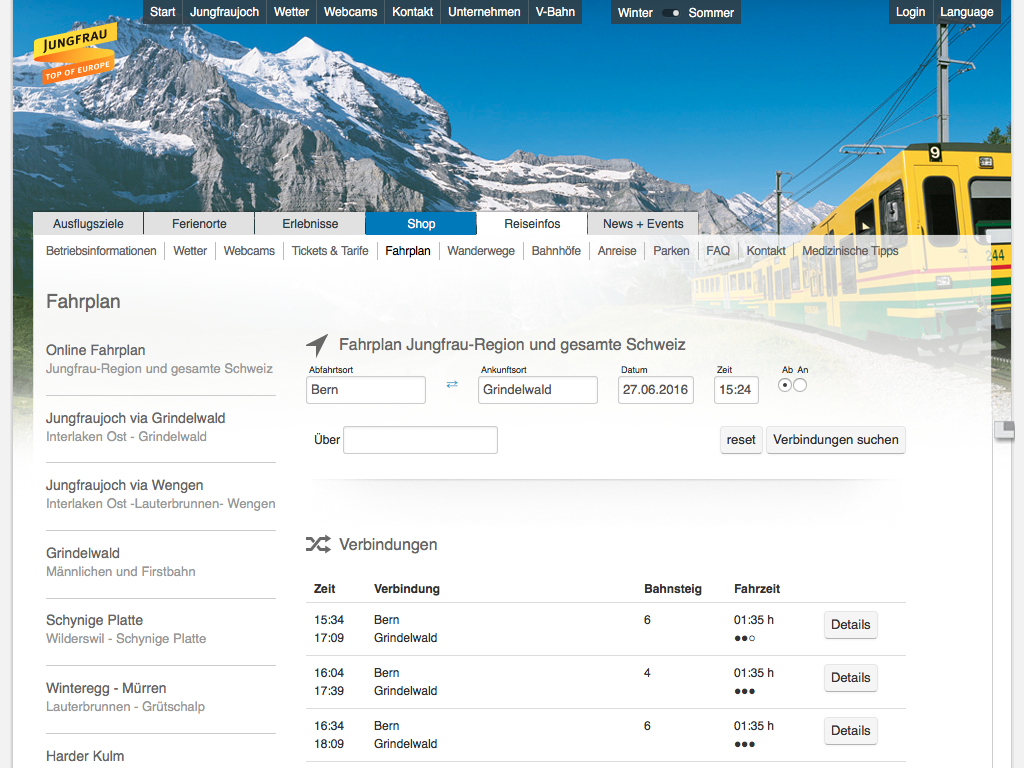Viewport: 1024px width, 768px height.
Task: Open Webcams in the Reiseinfos submenu
Action: coord(249,251)
